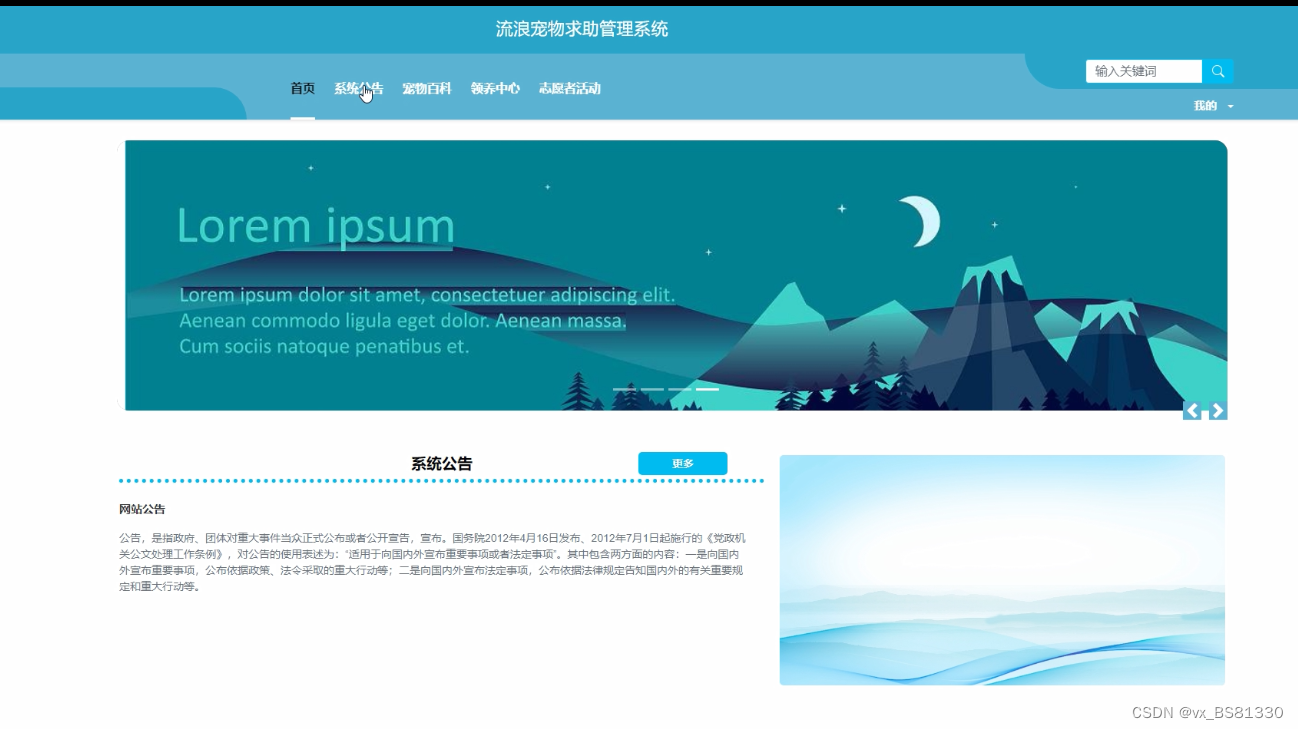Open the 系统公告 navigation item
This screenshot has height=729, width=1298.
pos(358,88)
